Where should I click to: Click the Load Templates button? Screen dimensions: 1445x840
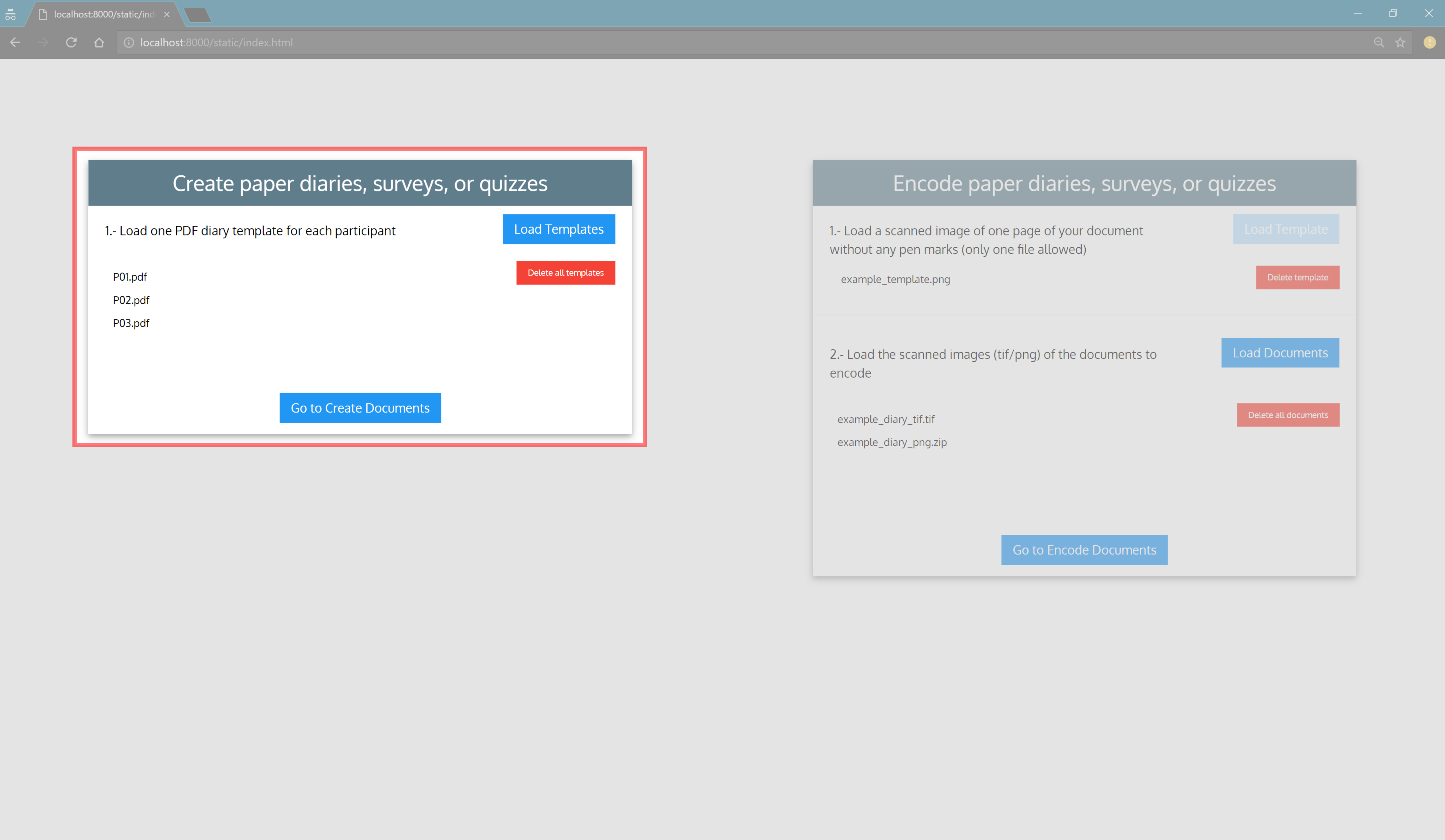[558, 229]
